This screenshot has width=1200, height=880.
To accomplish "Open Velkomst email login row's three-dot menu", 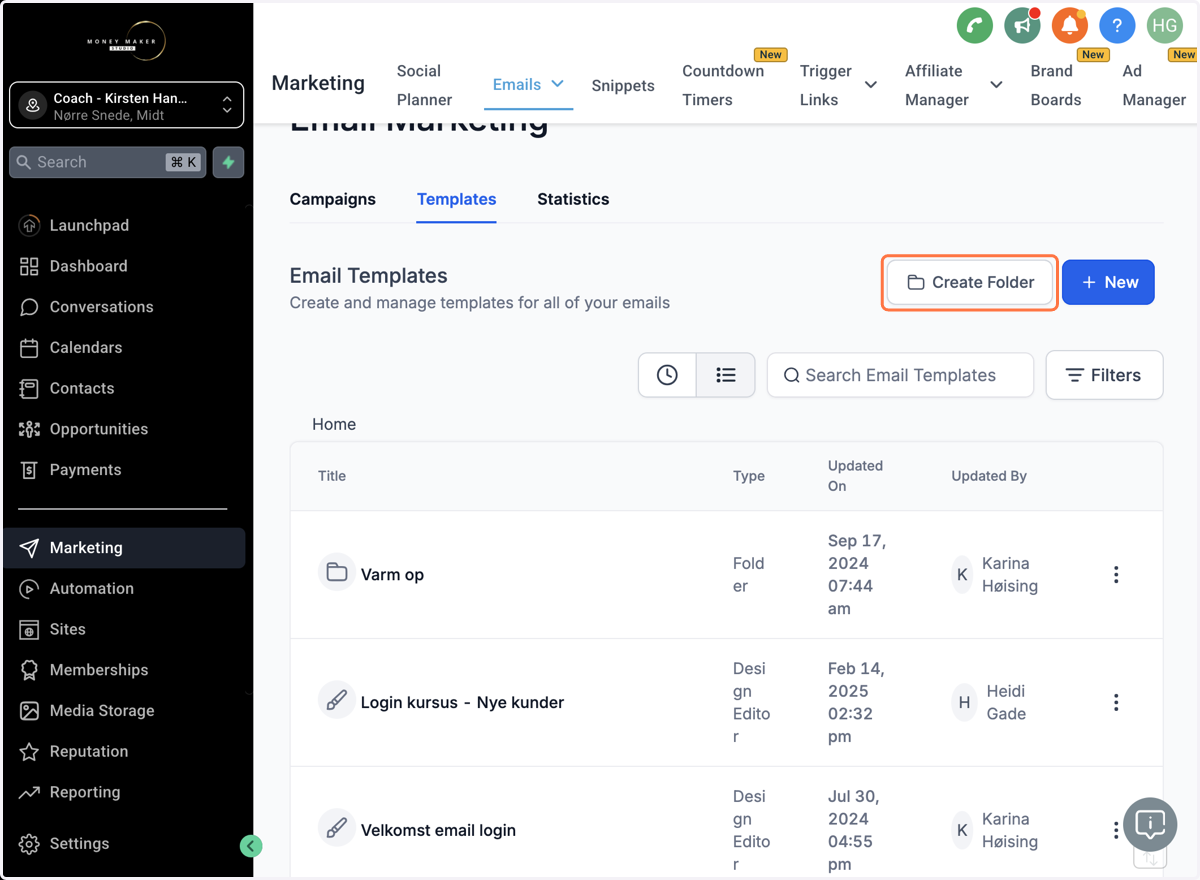I will (1116, 830).
